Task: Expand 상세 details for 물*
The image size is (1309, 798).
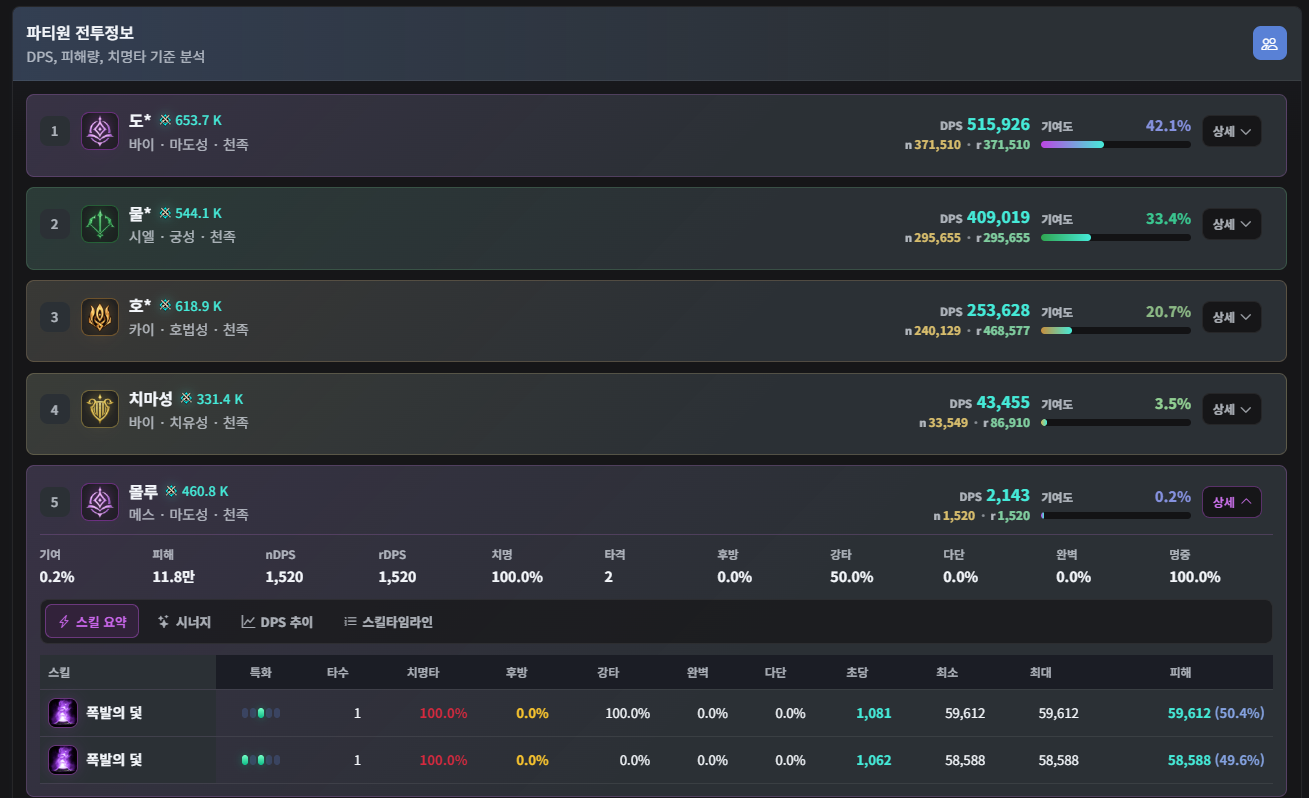Action: tap(1231, 224)
